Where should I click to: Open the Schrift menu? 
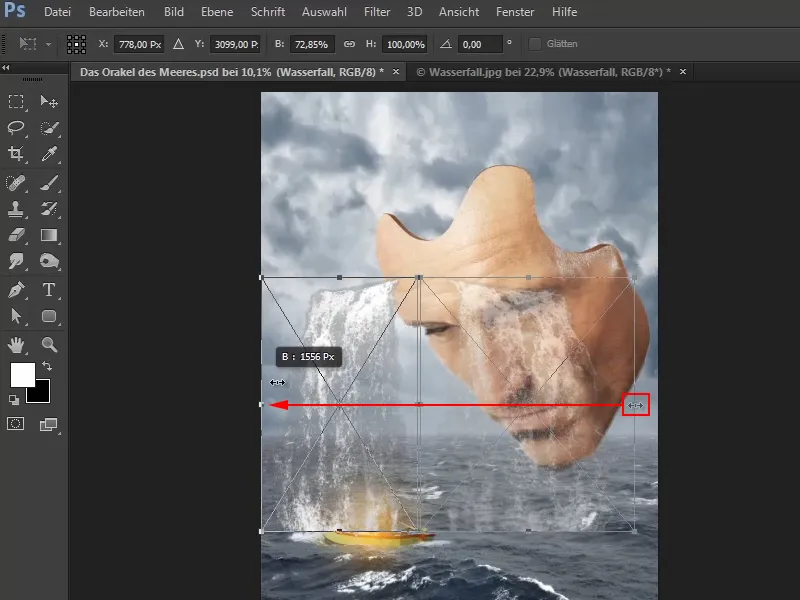[268, 12]
